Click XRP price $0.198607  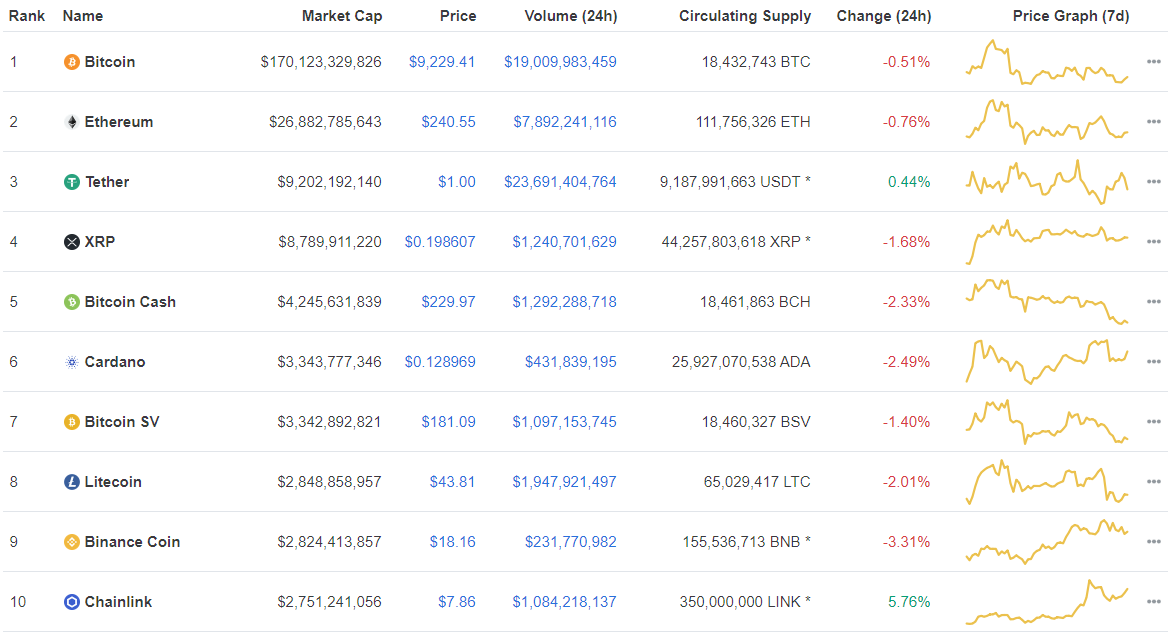439,242
